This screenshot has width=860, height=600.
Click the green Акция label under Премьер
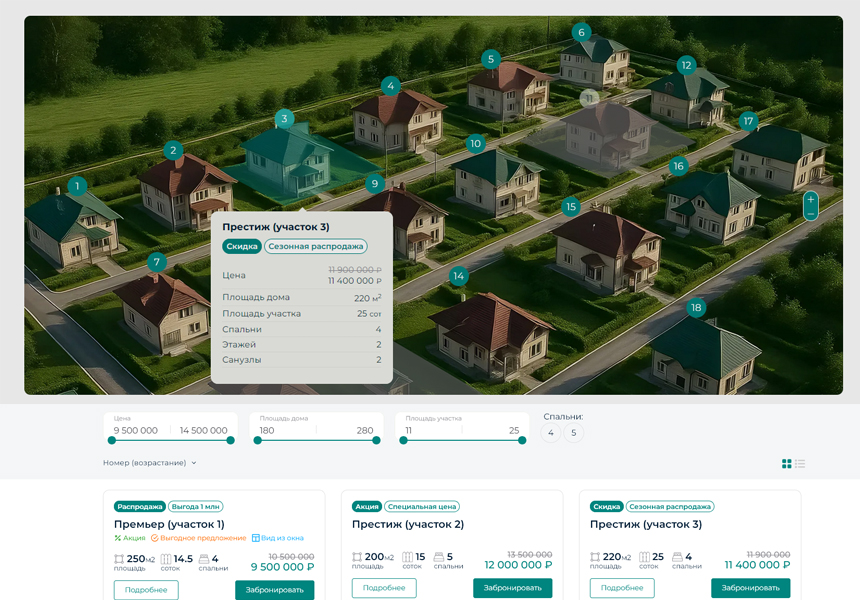click(130, 538)
